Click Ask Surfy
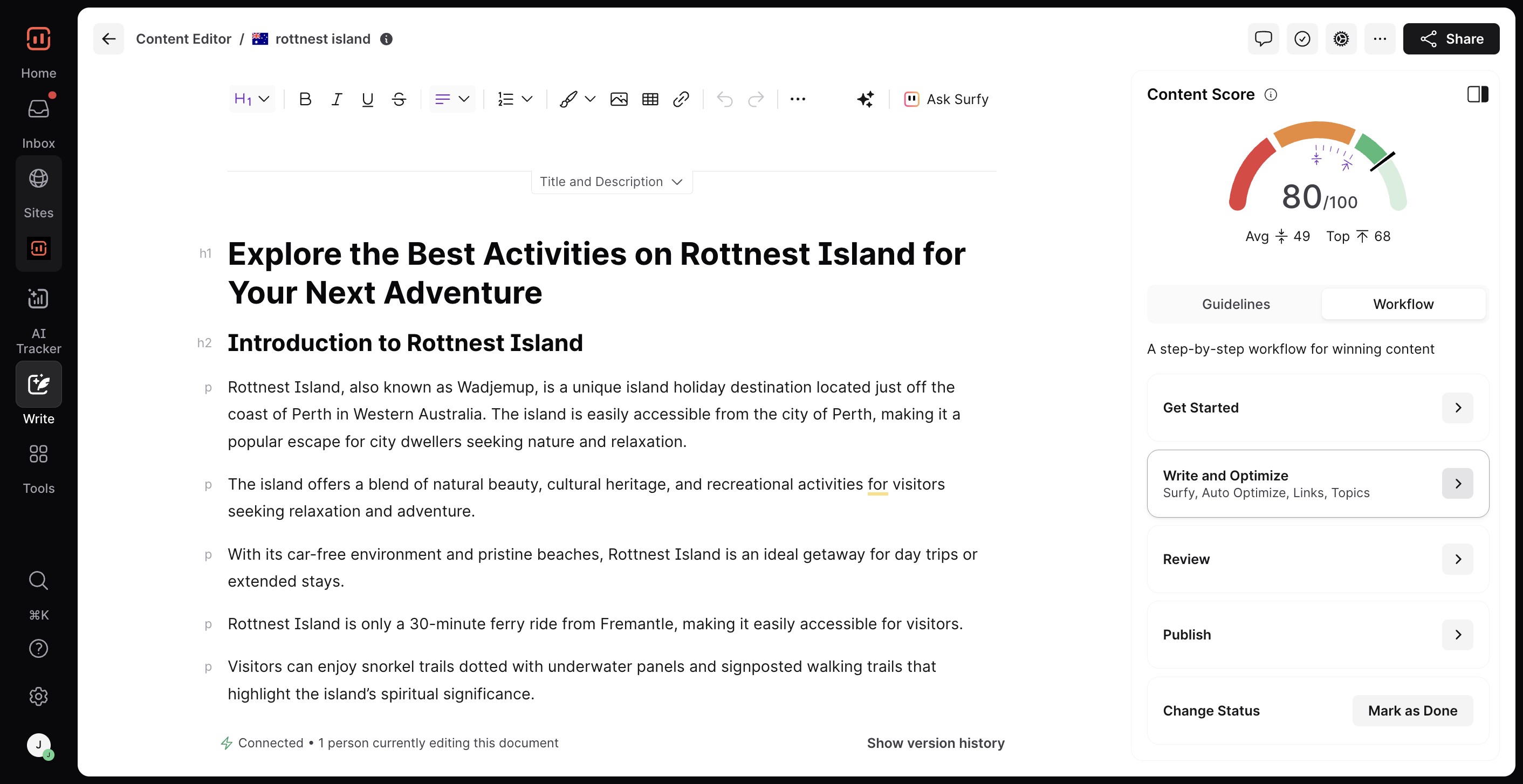This screenshot has height=784, width=1523. point(946,99)
